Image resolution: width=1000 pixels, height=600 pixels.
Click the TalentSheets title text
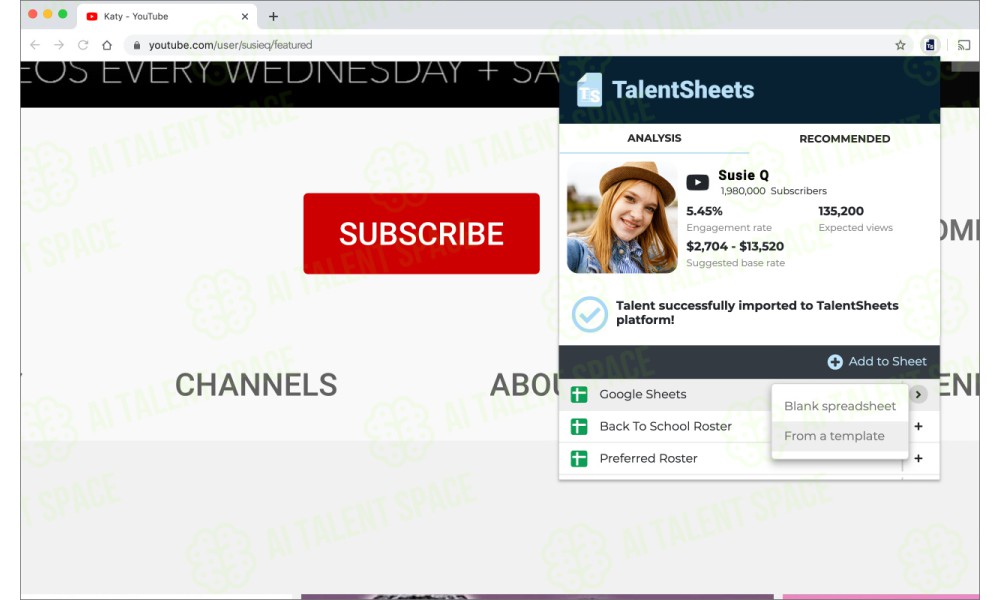pos(683,90)
